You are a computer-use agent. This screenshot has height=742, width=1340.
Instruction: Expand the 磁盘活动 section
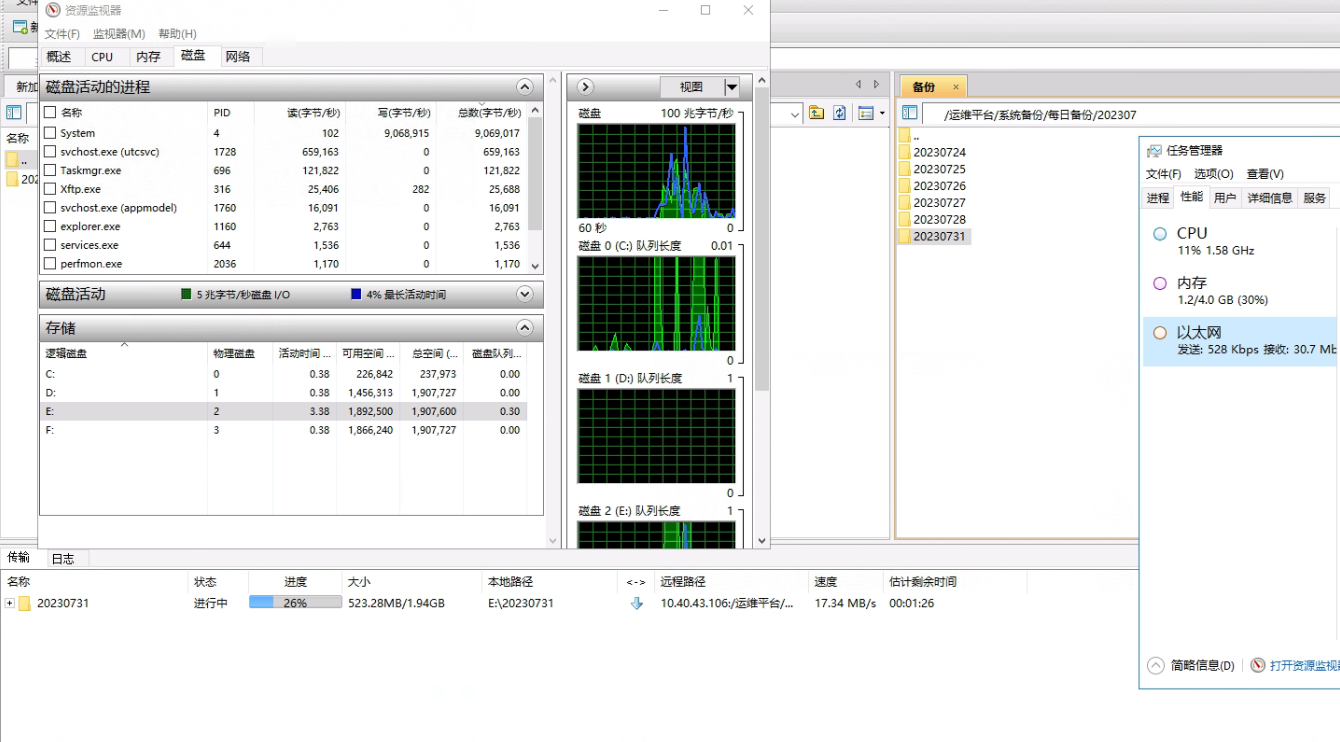[x=524, y=294]
